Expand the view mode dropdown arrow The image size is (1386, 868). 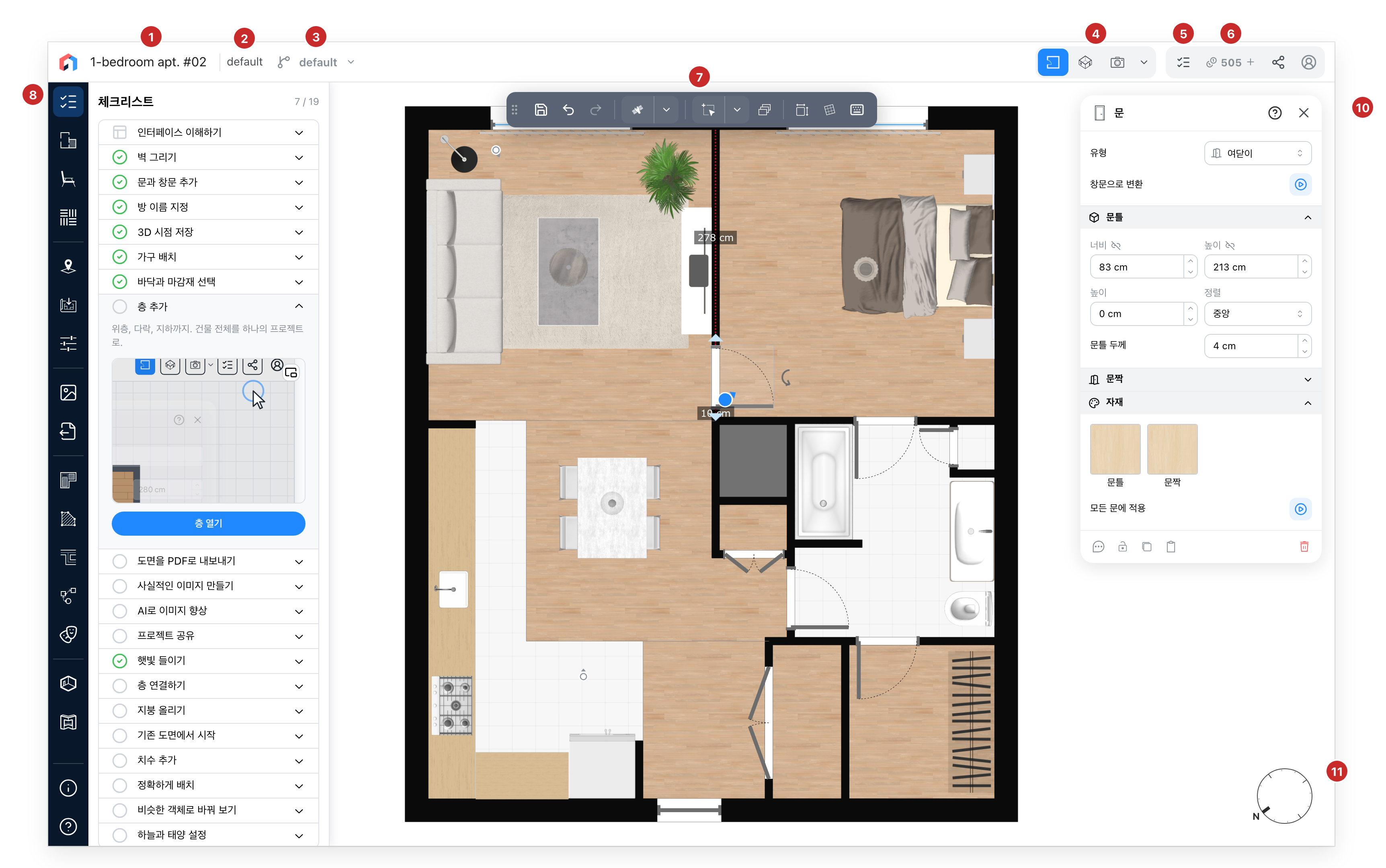[x=1143, y=62]
